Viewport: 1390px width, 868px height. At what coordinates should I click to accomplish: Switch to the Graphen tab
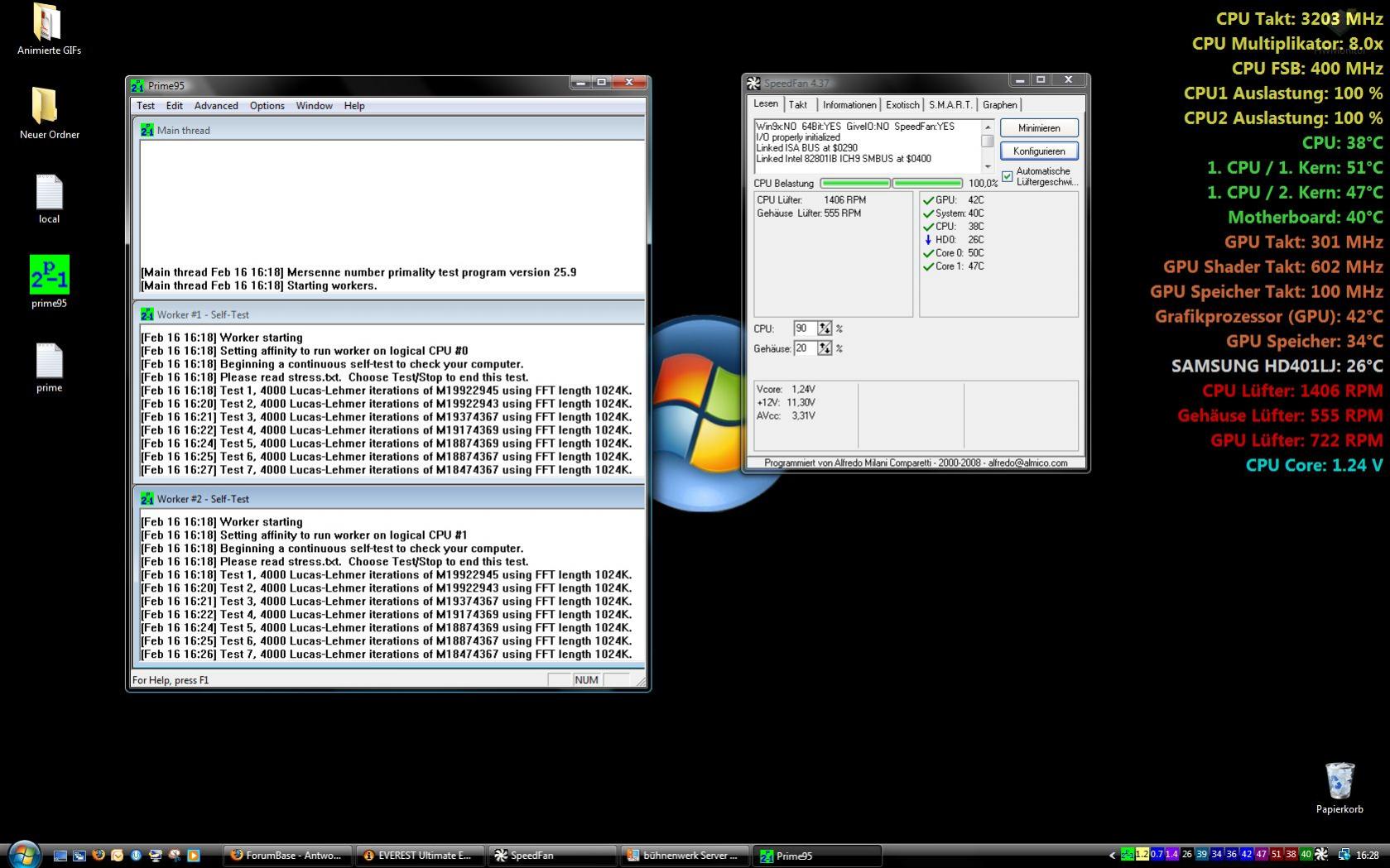pyautogui.click(x=1000, y=105)
